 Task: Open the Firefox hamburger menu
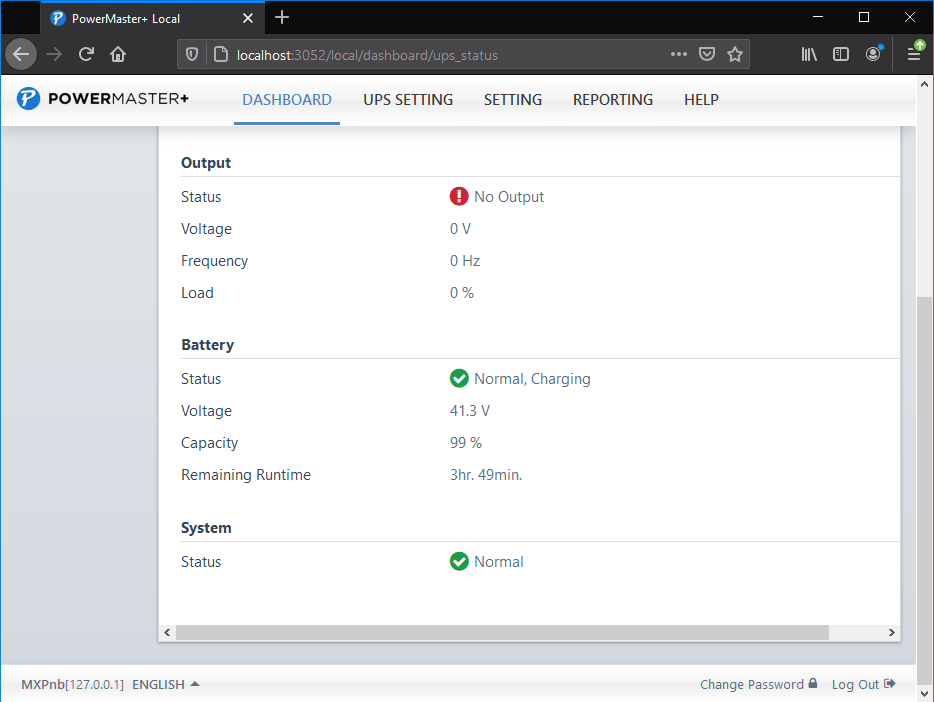[x=914, y=55]
